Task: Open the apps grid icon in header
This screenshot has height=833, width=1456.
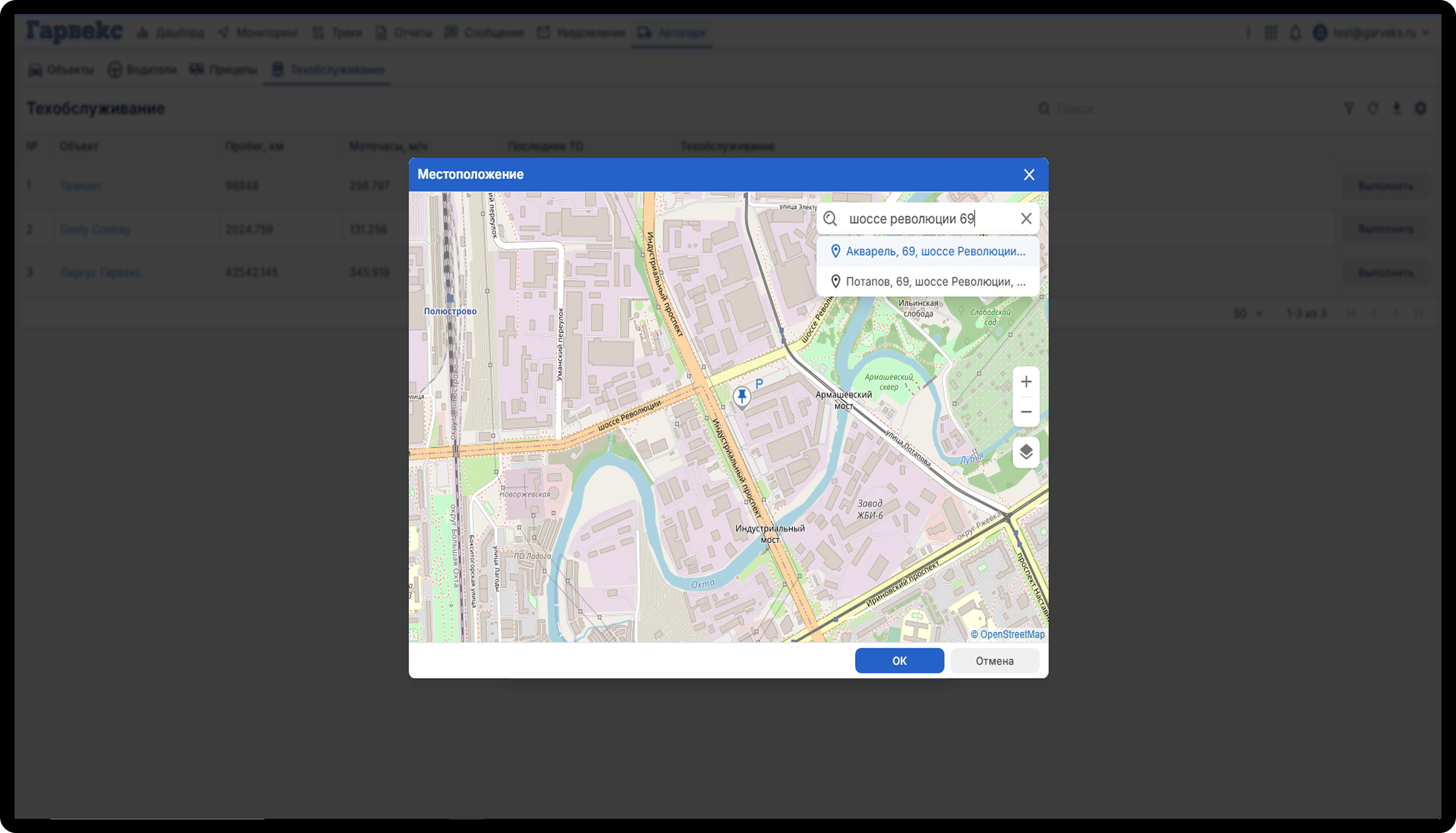Action: (x=1271, y=32)
